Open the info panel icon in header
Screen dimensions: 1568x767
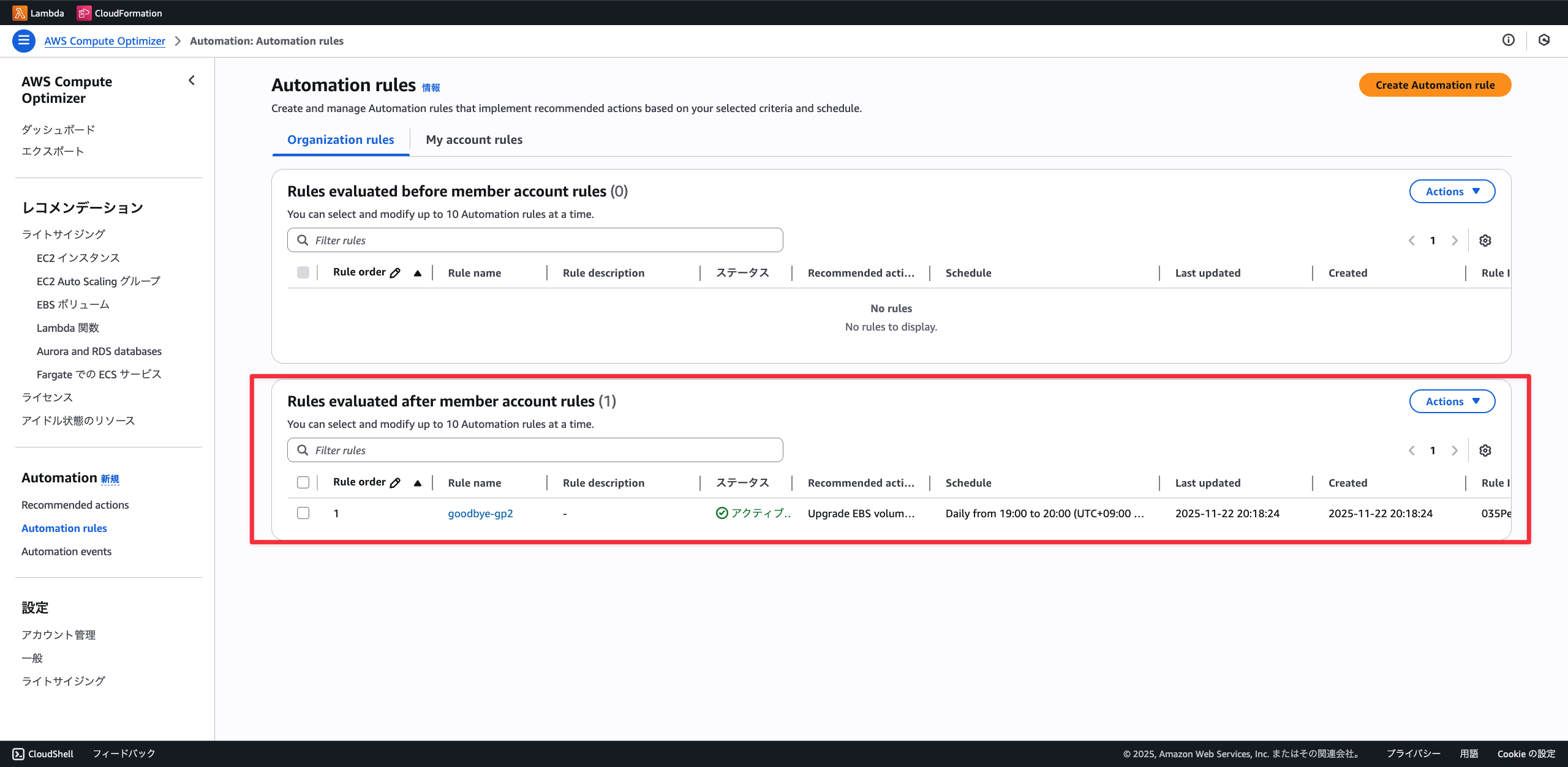(1508, 40)
